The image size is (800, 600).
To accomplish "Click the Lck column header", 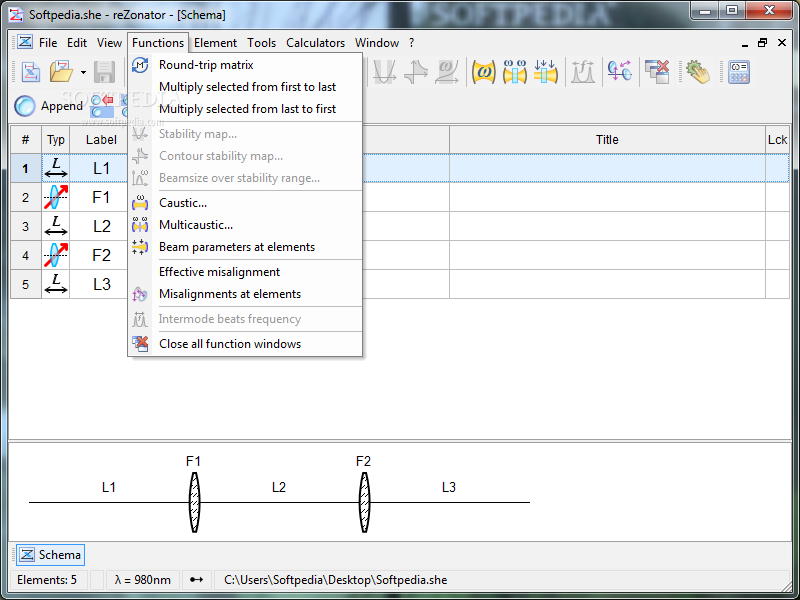I will [x=777, y=139].
